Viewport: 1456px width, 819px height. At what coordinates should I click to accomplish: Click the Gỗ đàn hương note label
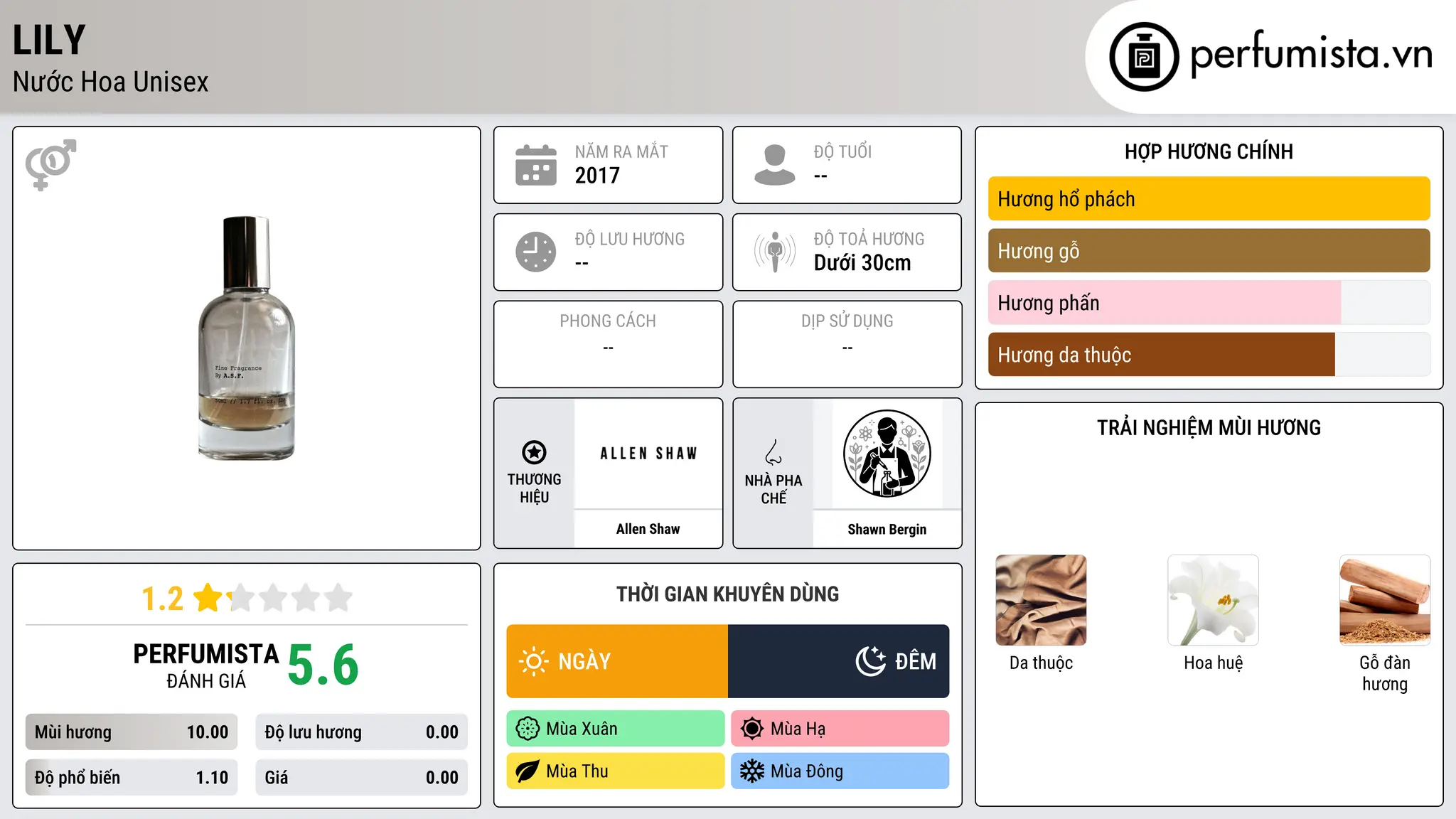1385,673
